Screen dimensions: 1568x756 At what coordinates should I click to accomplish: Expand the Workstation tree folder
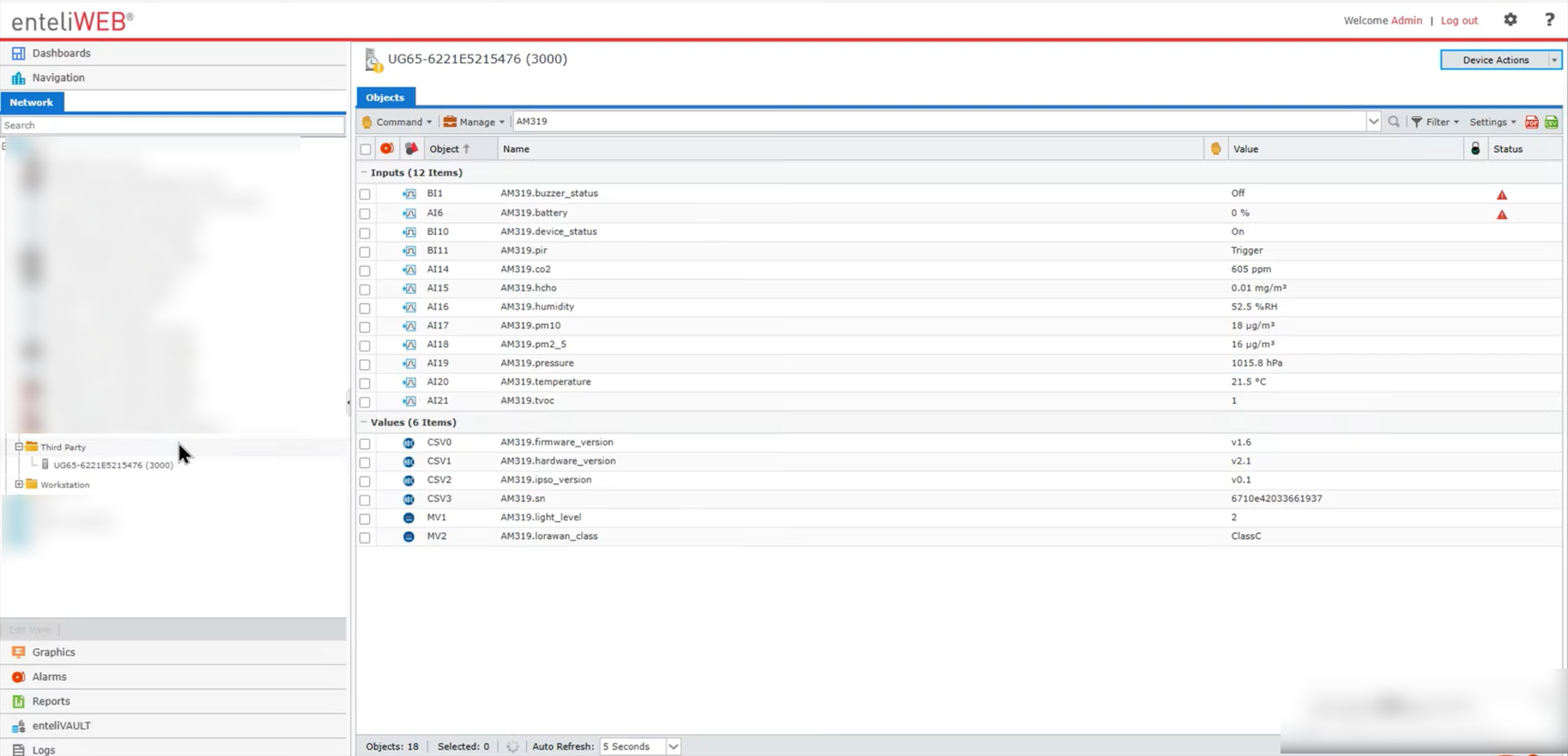(x=19, y=484)
